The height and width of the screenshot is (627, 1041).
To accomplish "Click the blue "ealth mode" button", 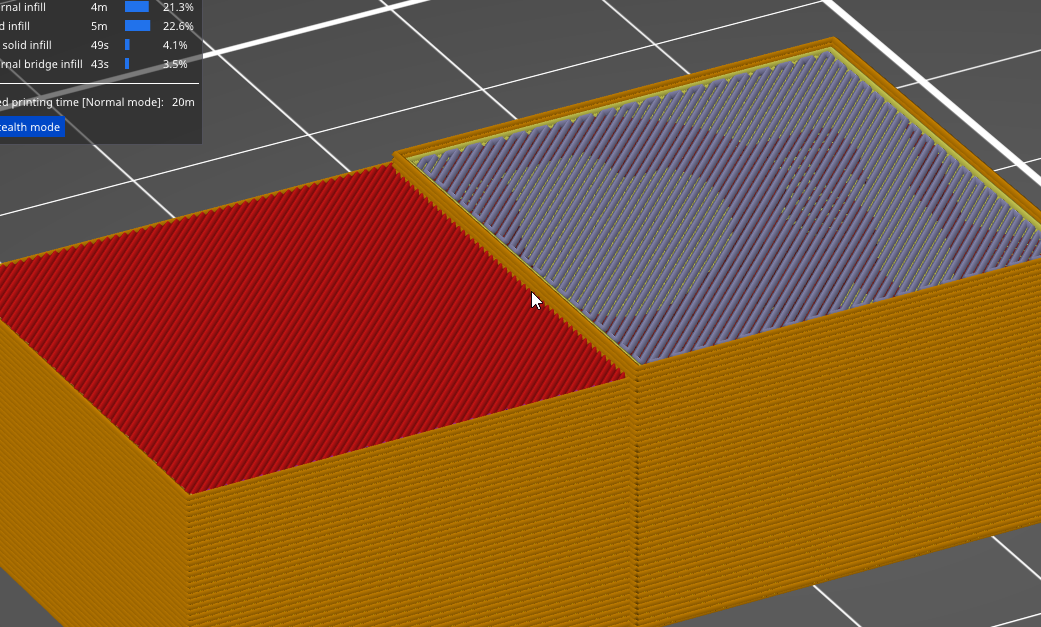I will point(31,127).
